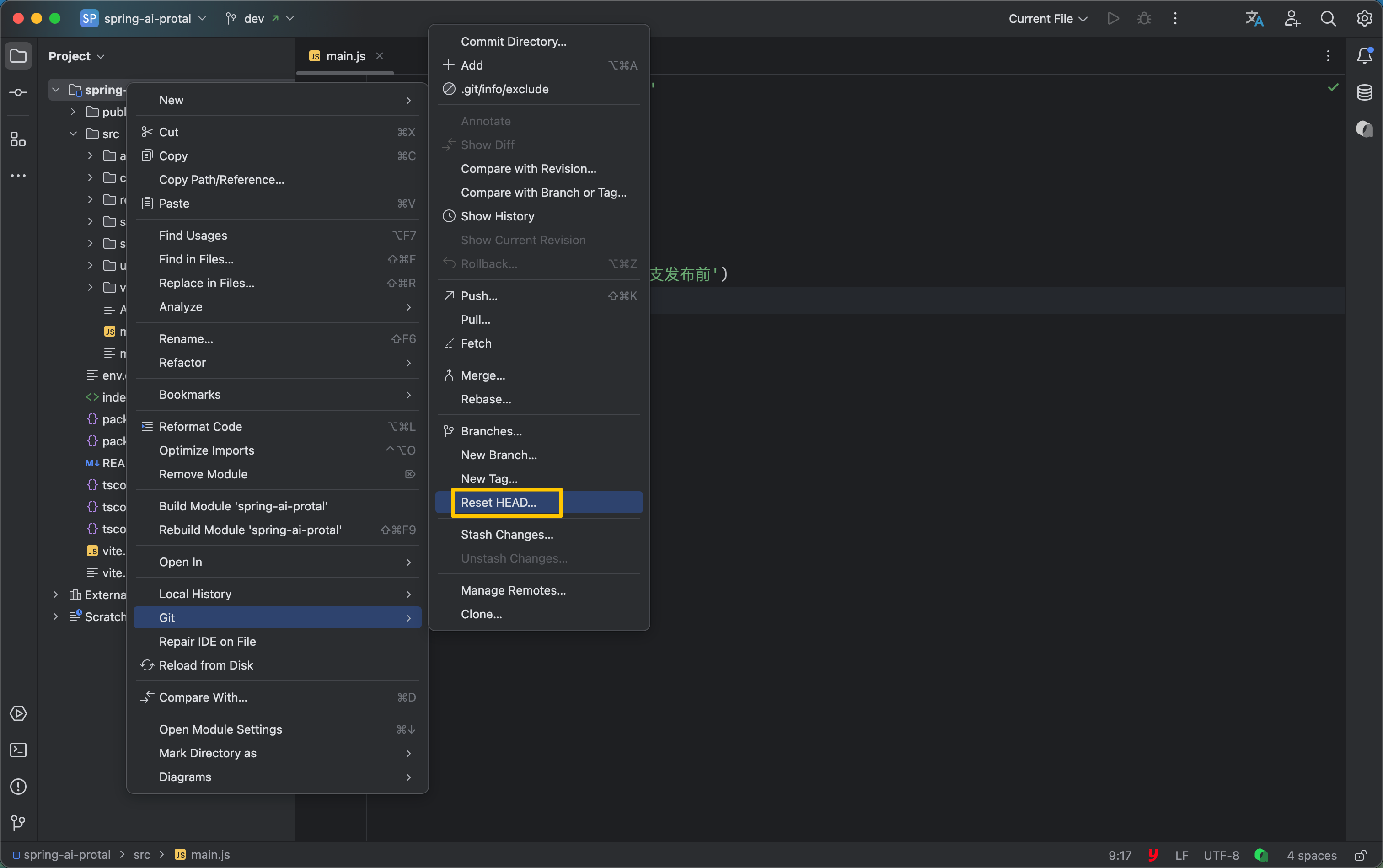Open the Structure tool window icon
Screen dimensions: 1383x868
coord(18,139)
